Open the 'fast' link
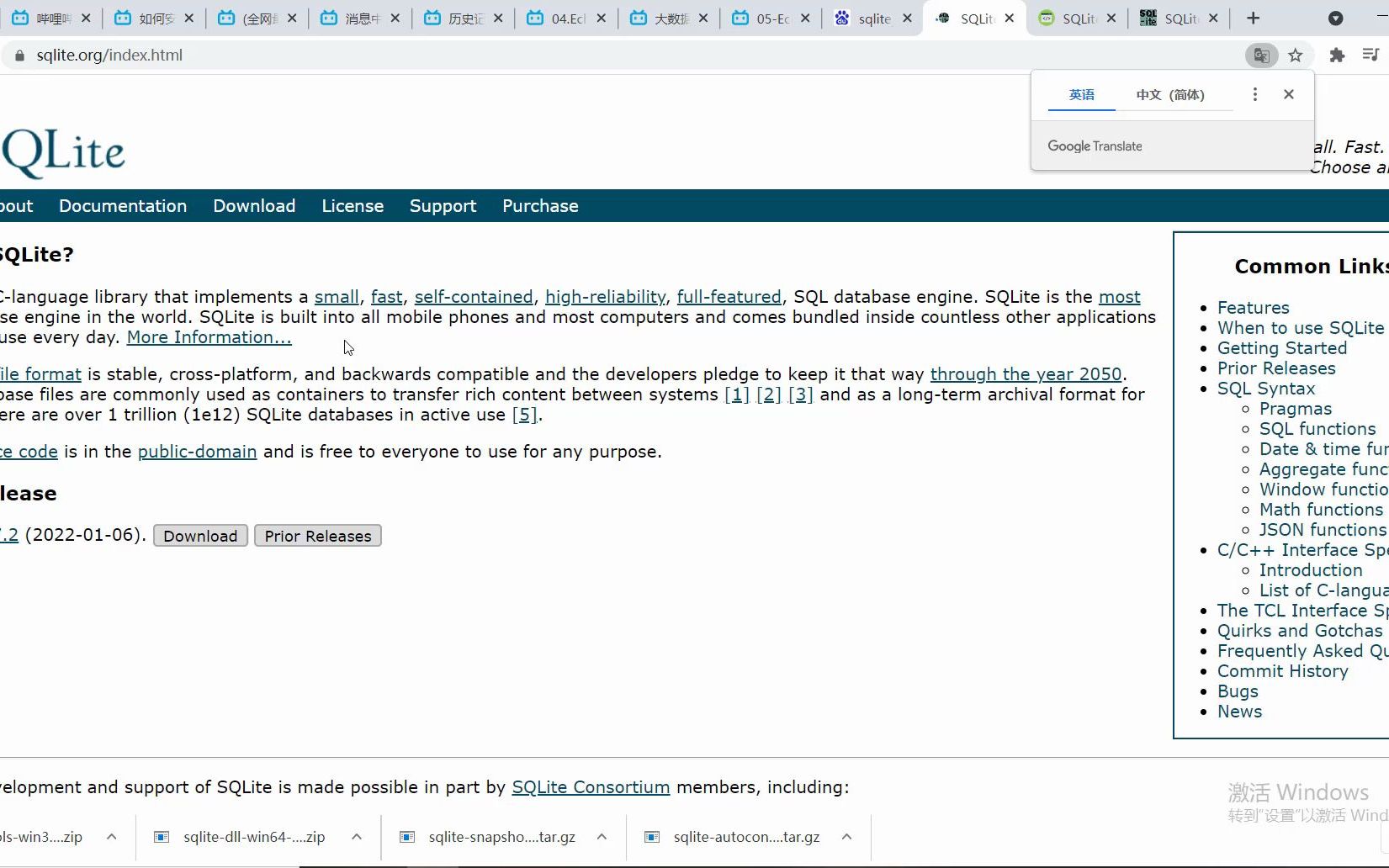Image resolution: width=1389 pixels, height=868 pixels. coord(387,297)
